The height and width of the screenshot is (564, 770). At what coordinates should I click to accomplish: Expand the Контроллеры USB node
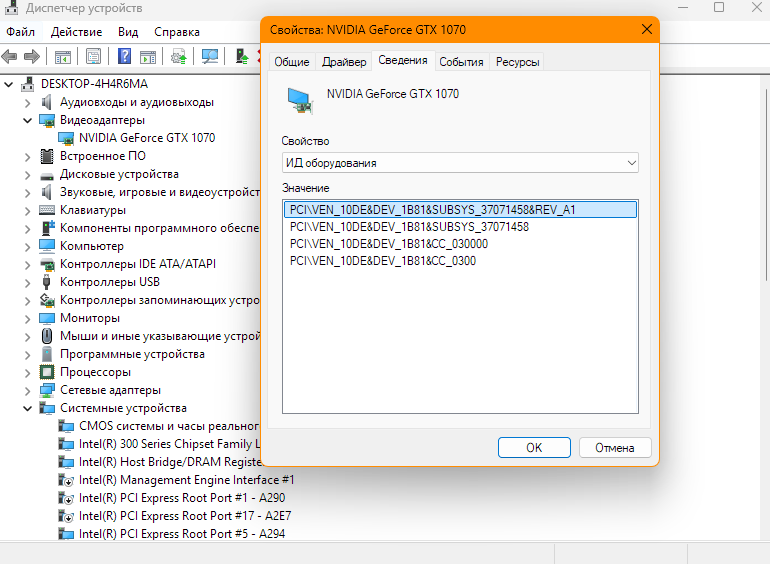(x=28, y=283)
